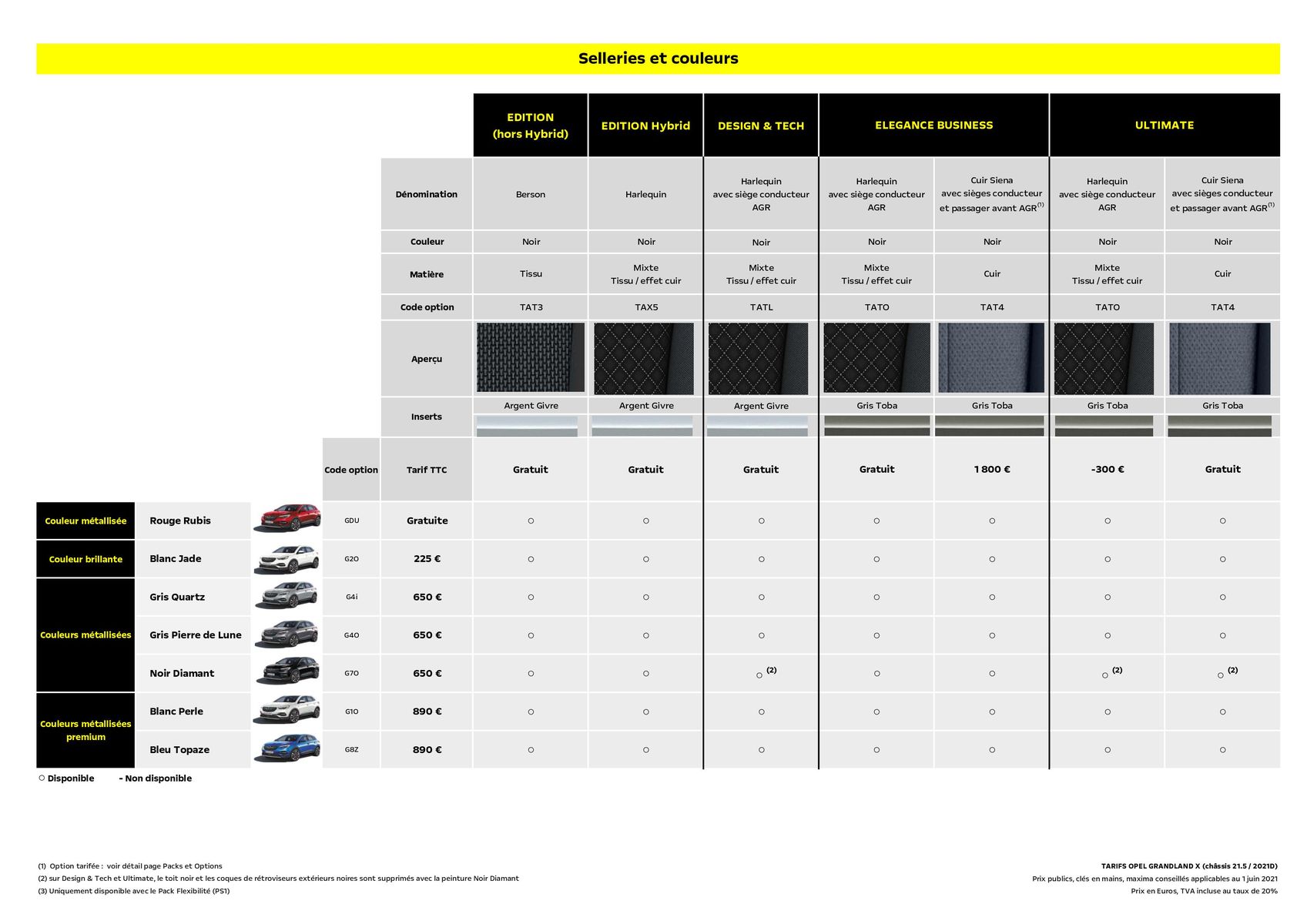Click the Rouge Rubis car thumbnail

click(287, 519)
